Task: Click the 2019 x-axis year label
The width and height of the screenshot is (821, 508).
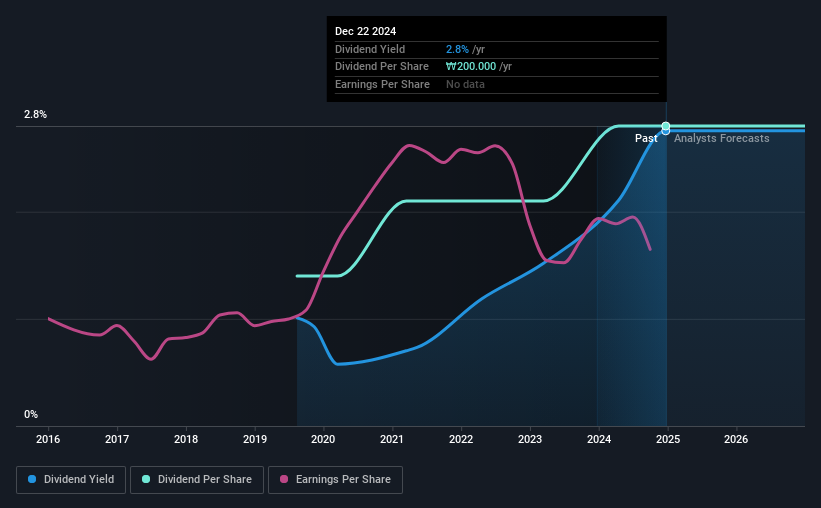Action: pos(254,439)
